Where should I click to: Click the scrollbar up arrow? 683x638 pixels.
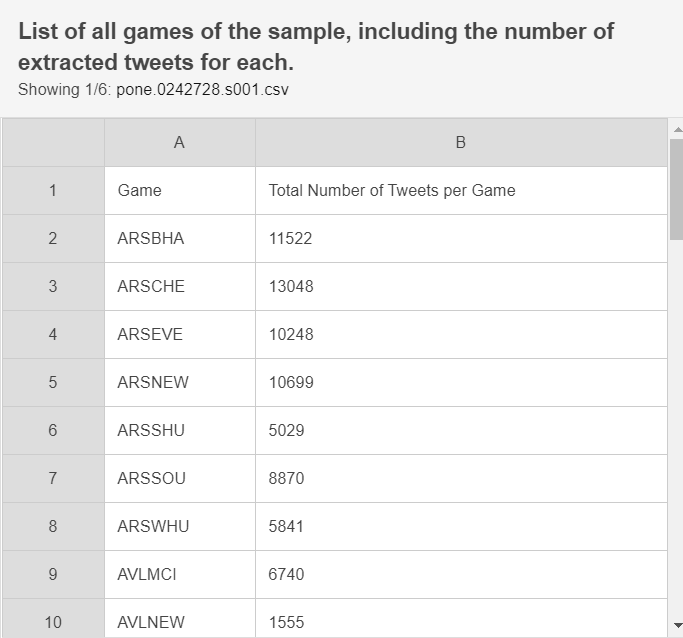677,129
